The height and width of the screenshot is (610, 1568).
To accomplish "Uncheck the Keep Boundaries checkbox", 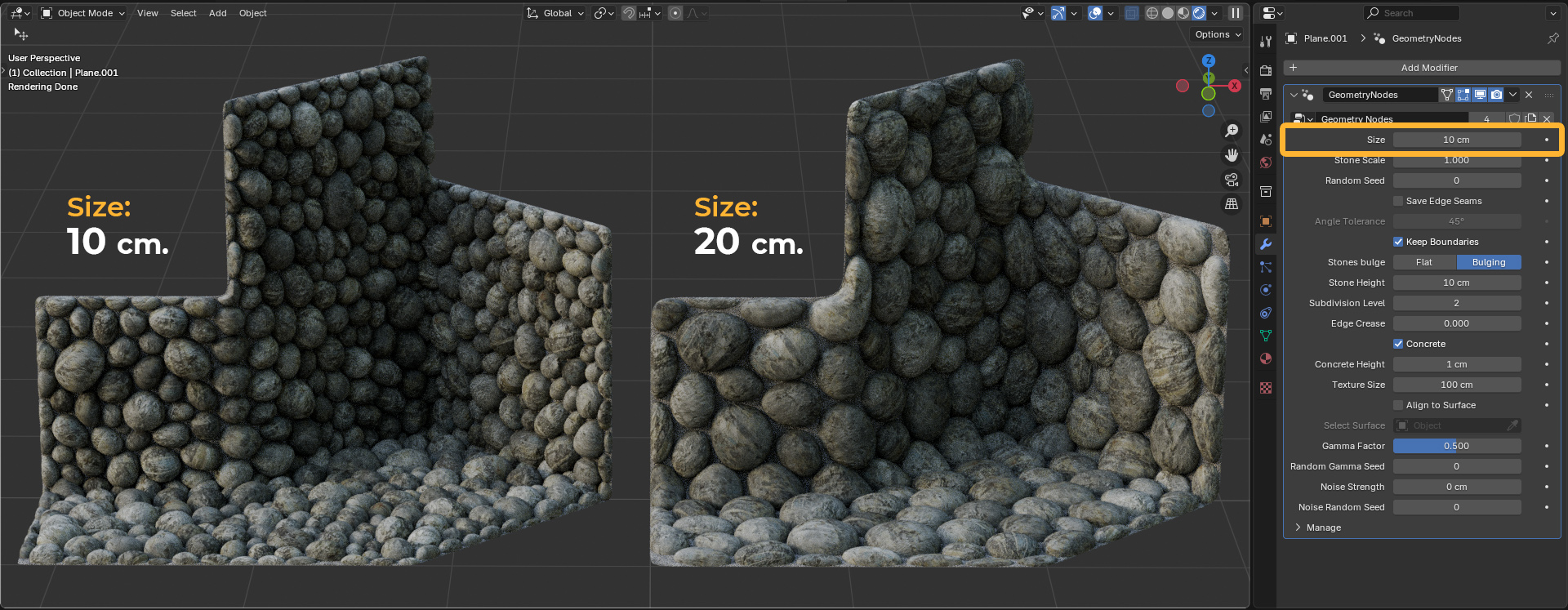I will [x=1398, y=242].
